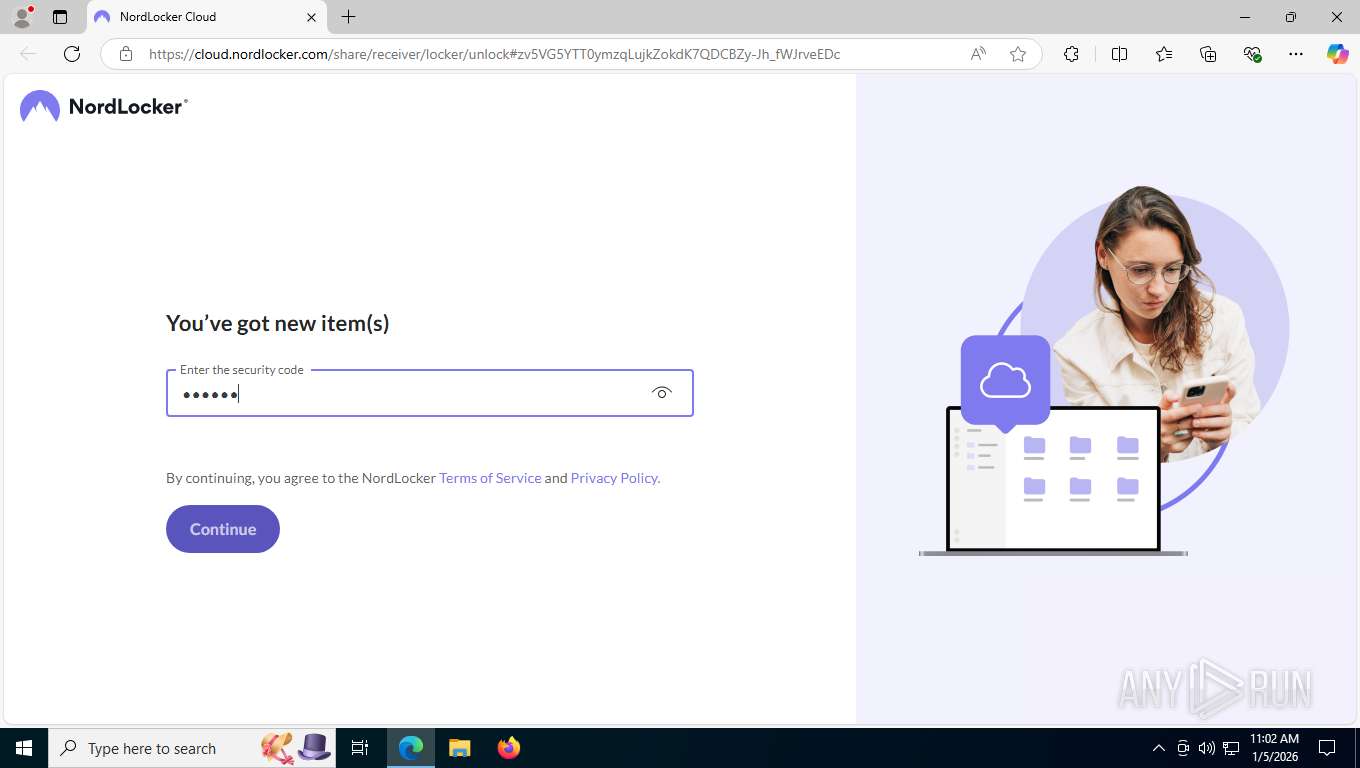1360x768 pixels.
Task: Open the Favorites list
Action: tap(1164, 54)
